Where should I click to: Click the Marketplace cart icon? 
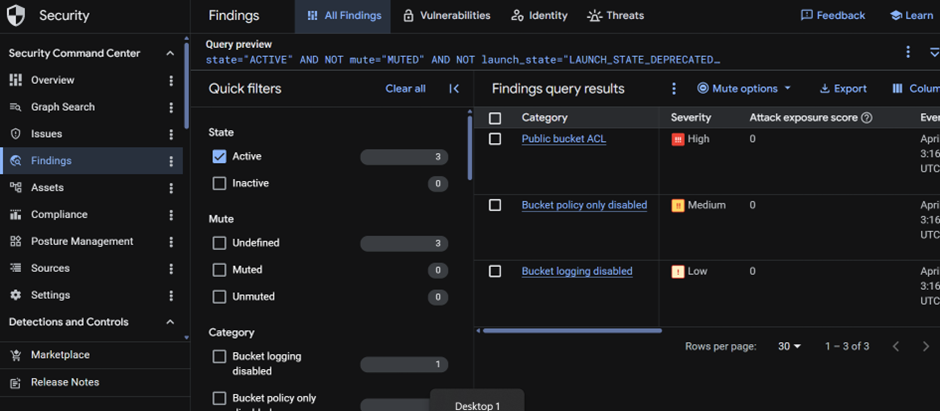pos(16,355)
